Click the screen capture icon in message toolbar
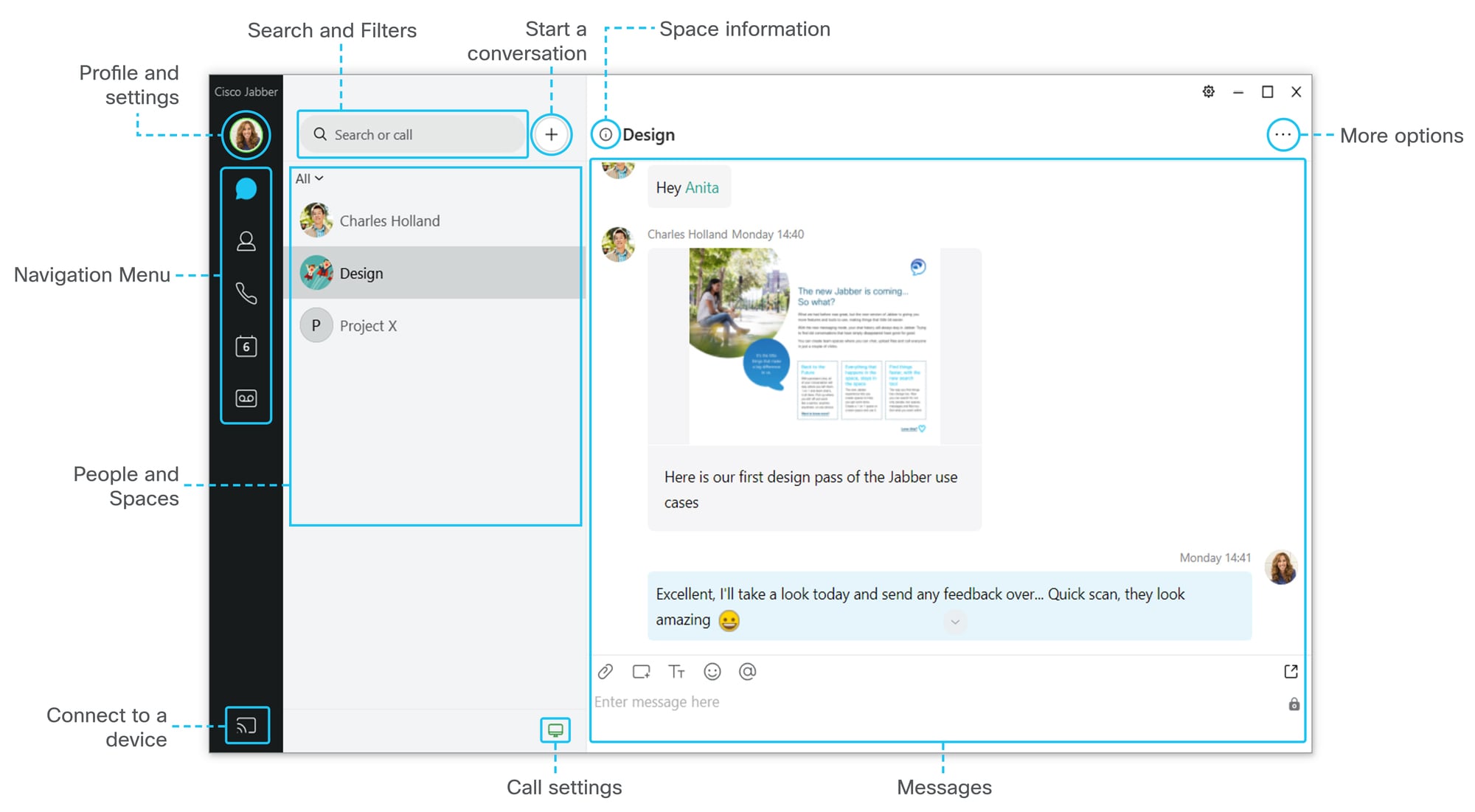Screen dimensions: 1475x812 [x=641, y=672]
